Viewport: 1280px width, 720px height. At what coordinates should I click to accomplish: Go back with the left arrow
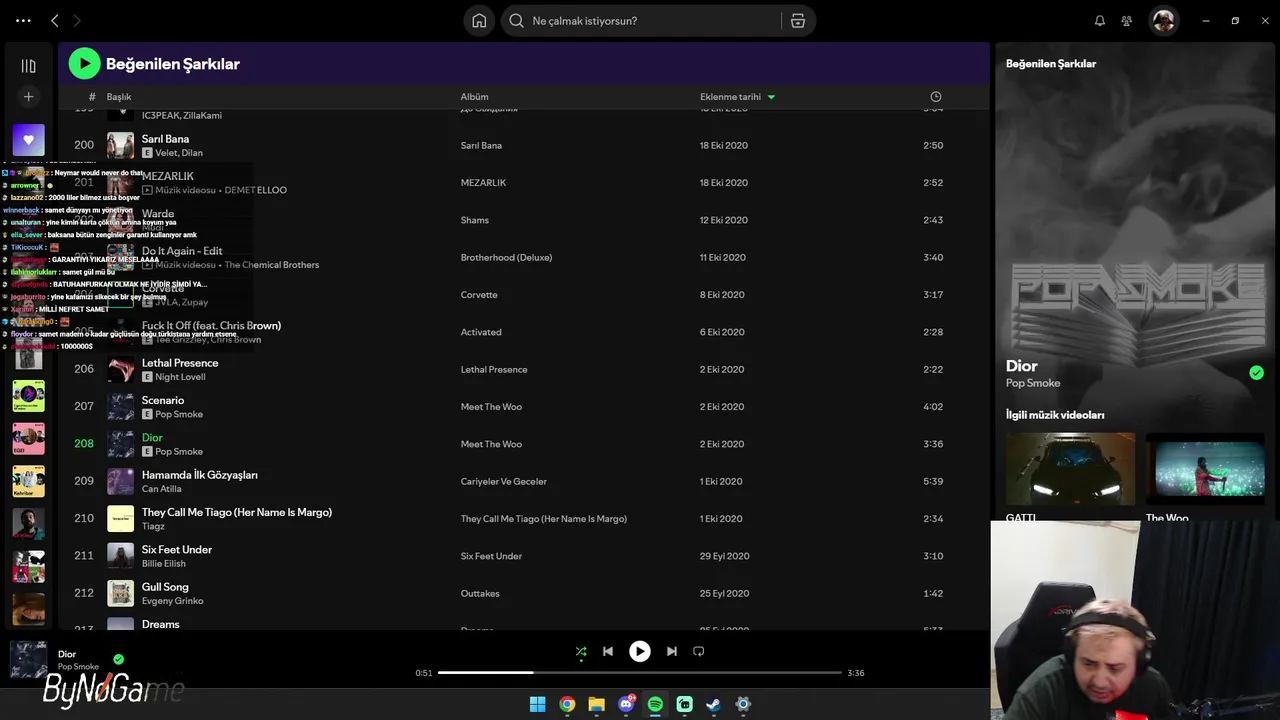click(x=55, y=20)
